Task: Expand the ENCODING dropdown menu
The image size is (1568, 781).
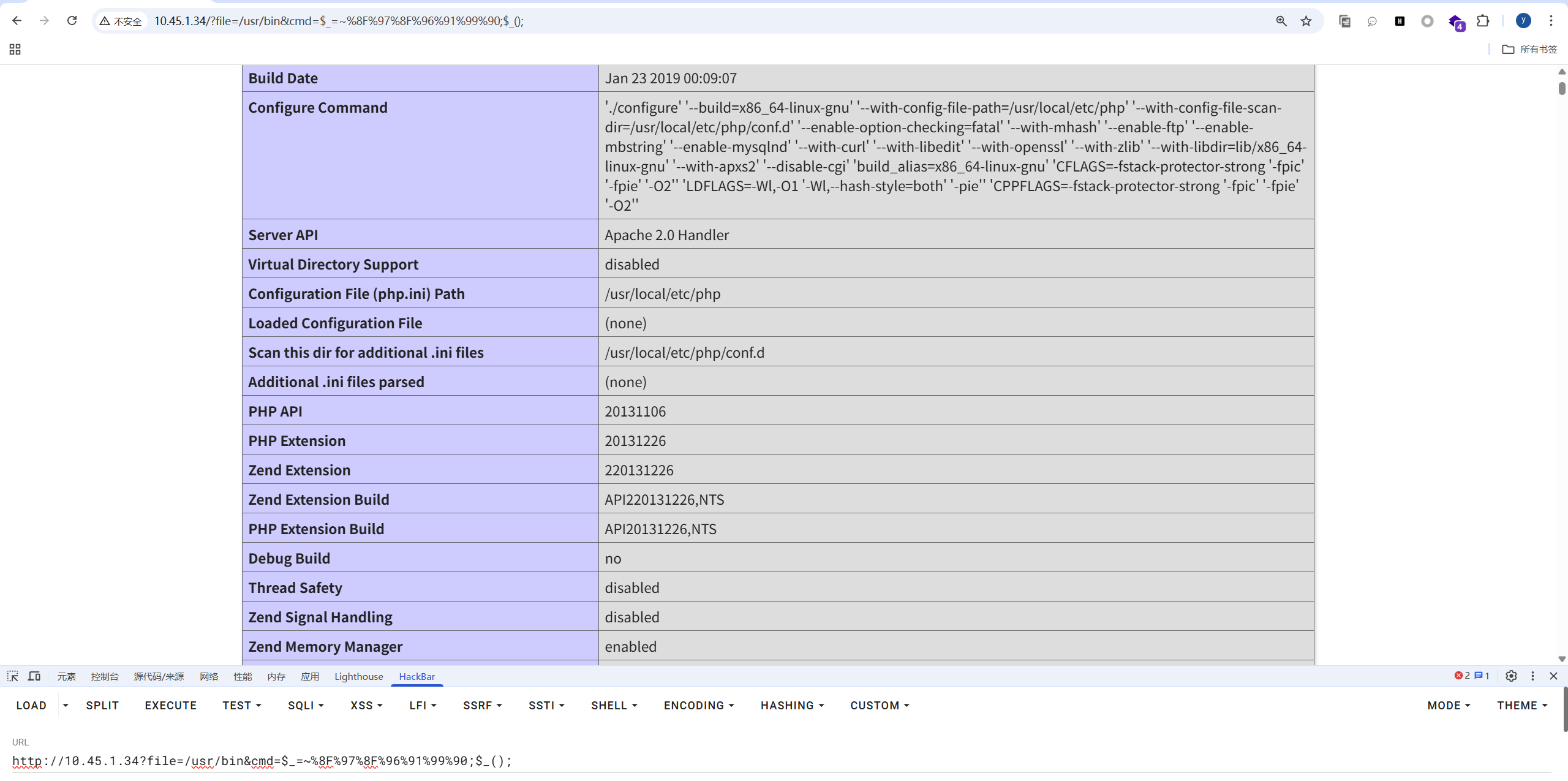Action: pyautogui.click(x=699, y=705)
